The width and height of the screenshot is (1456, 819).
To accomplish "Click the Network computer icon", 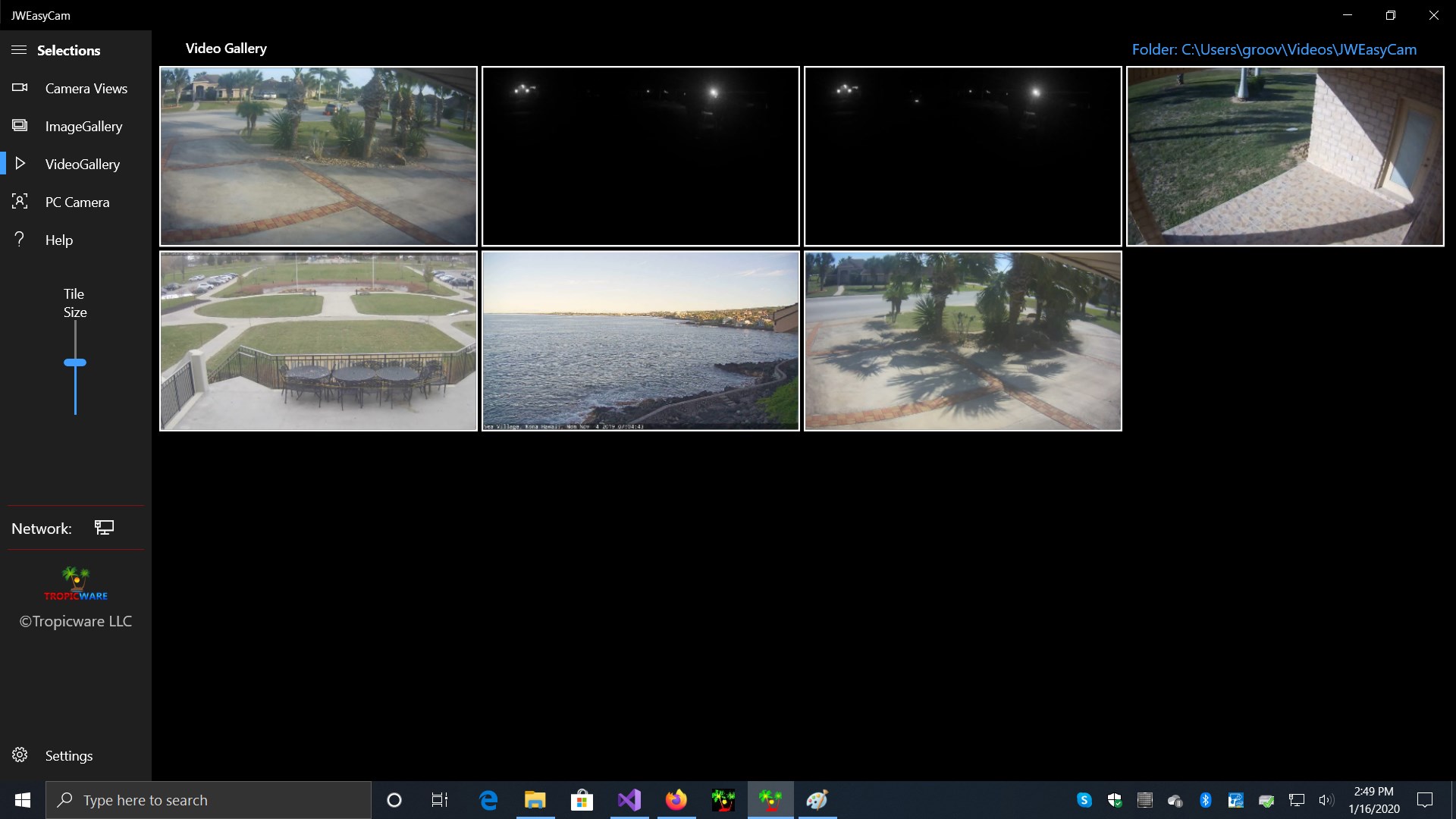I will coord(104,528).
